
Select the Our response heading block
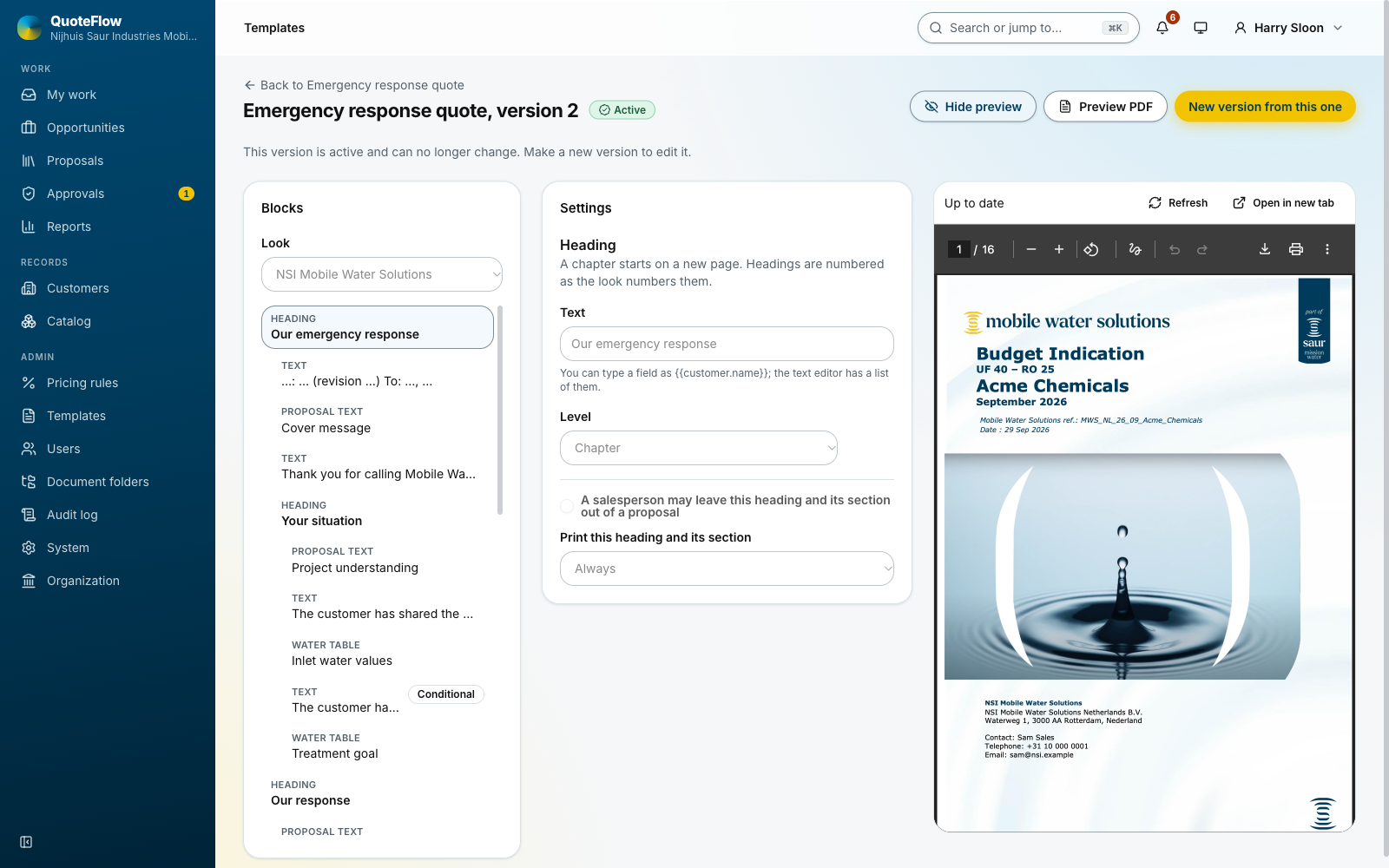click(378, 793)
